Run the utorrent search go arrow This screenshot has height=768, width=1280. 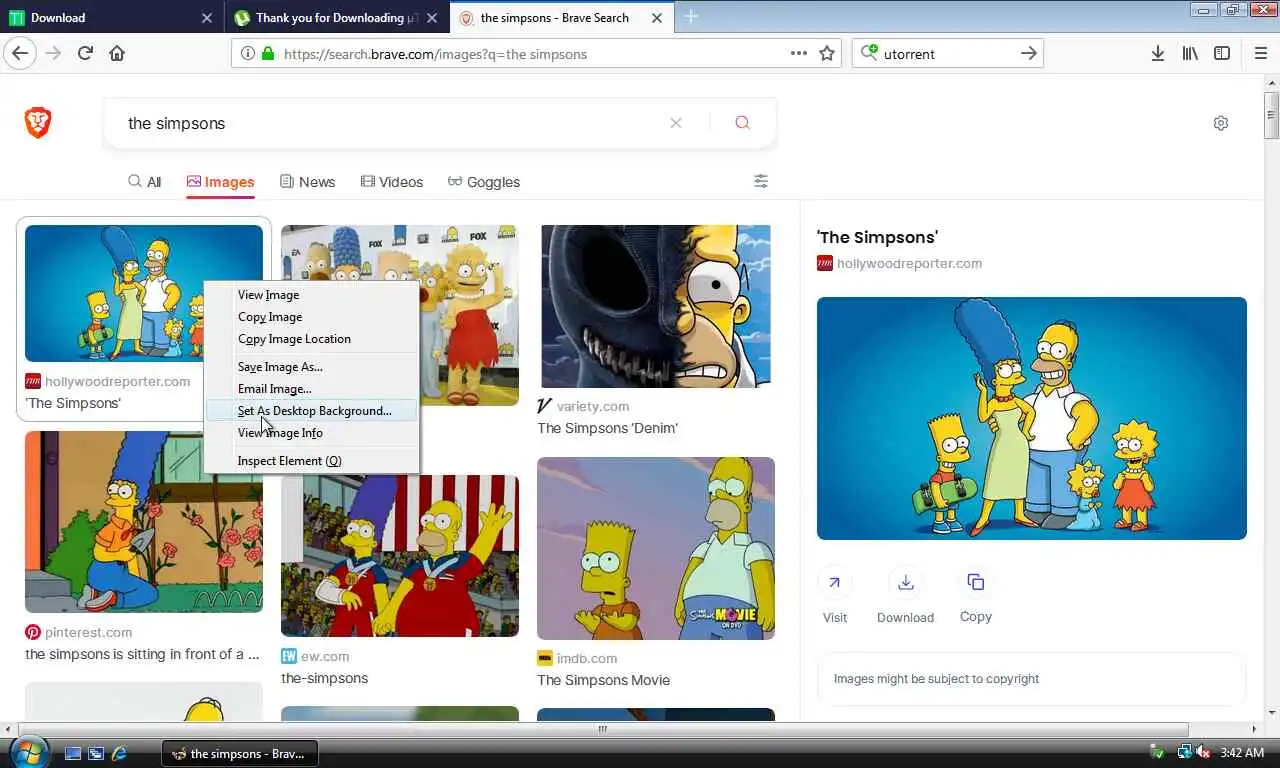(1028, 53)
